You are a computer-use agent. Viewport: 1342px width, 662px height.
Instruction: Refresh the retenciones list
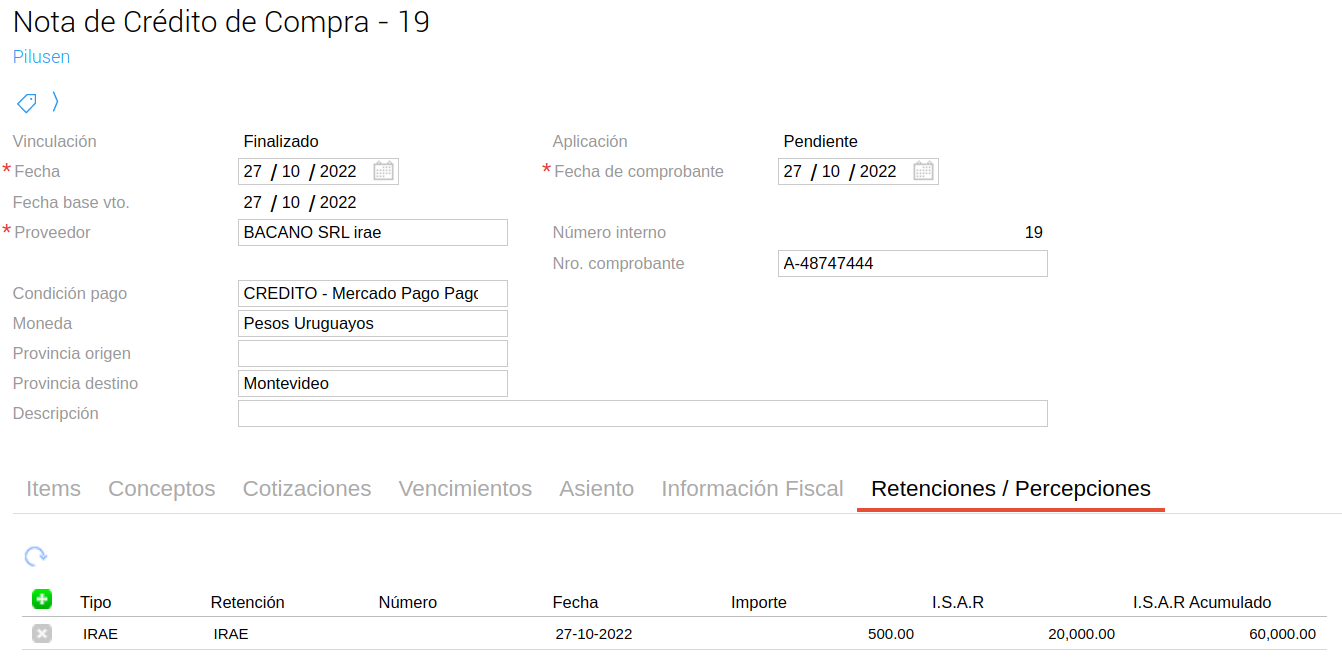[36, 557]
